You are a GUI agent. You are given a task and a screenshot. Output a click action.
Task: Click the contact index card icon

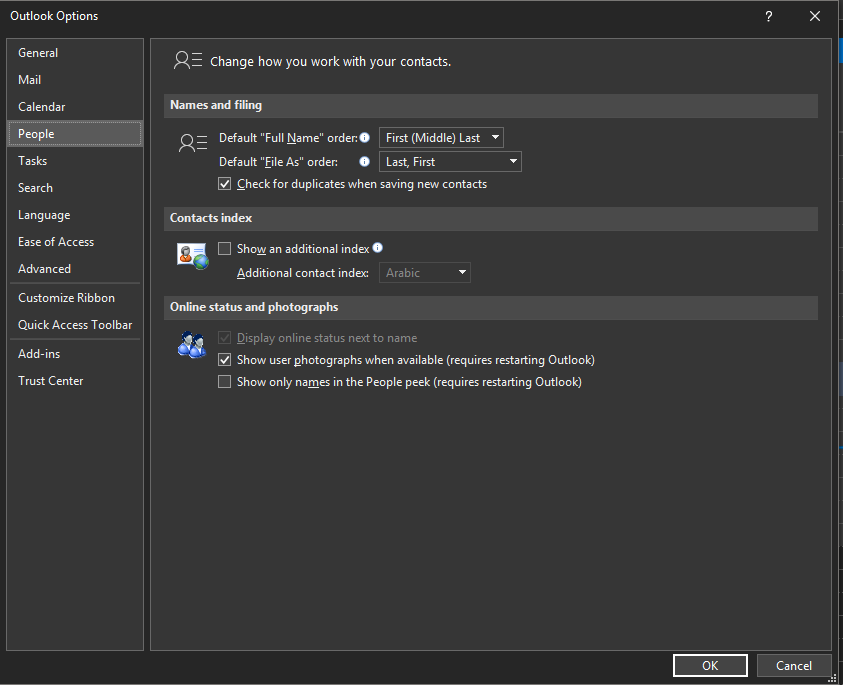pyautogui.click(x=191, y=256)
